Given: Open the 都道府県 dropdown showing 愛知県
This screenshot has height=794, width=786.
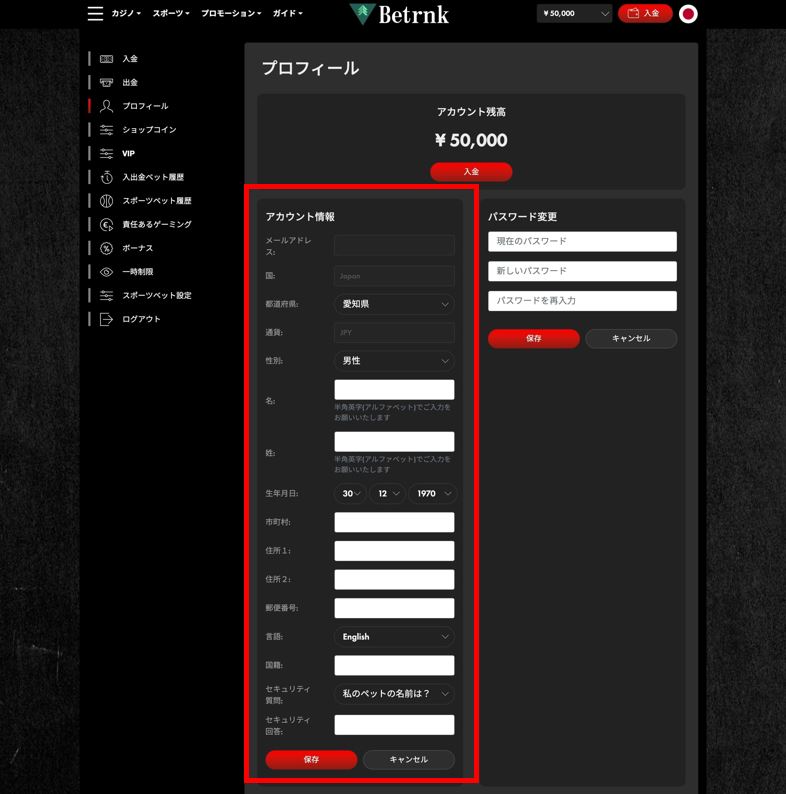Looking at the screenshot, I should tap(394, 304).
